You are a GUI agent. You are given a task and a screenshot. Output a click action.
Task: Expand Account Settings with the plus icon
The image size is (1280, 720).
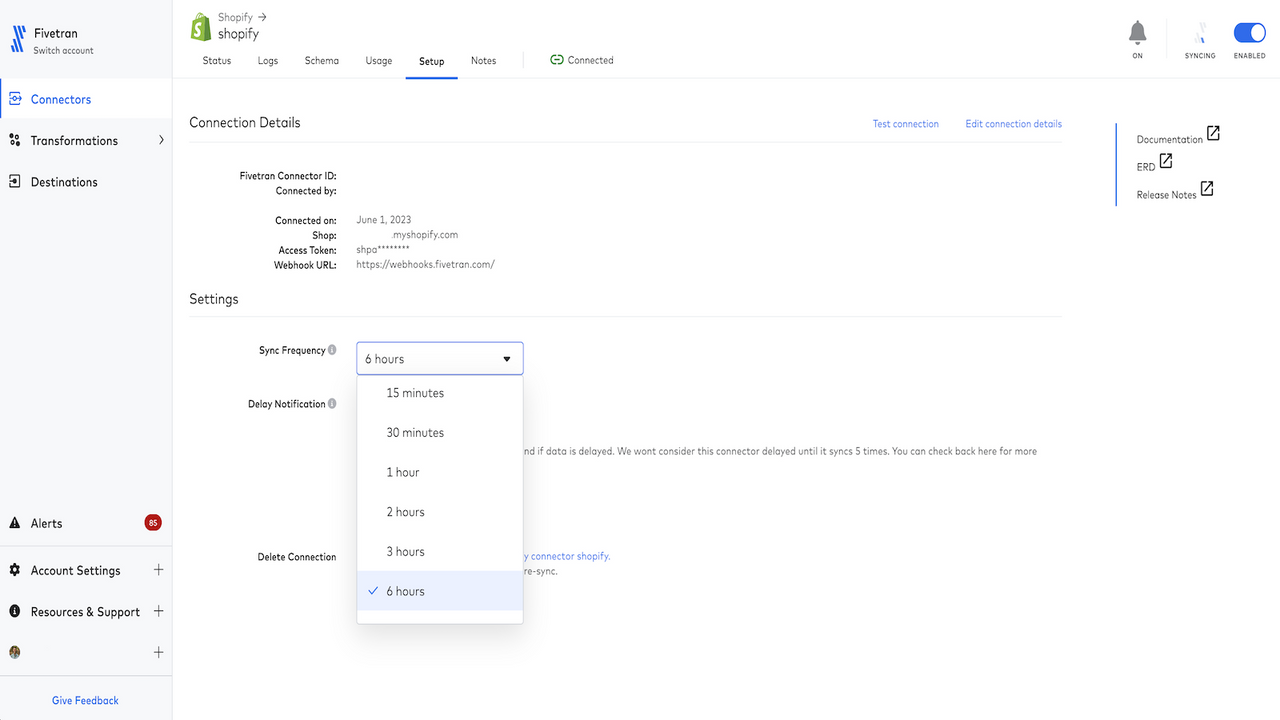coord(158,570)
